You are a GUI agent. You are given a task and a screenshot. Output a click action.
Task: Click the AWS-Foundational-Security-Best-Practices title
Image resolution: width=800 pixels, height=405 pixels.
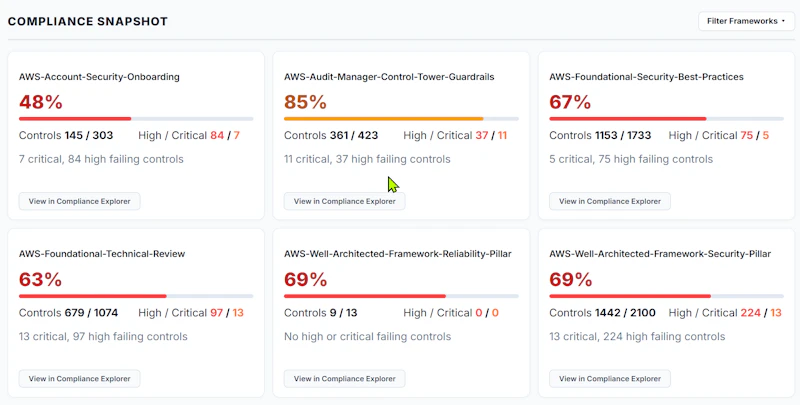pyautogui.click(x=646, y=77)
